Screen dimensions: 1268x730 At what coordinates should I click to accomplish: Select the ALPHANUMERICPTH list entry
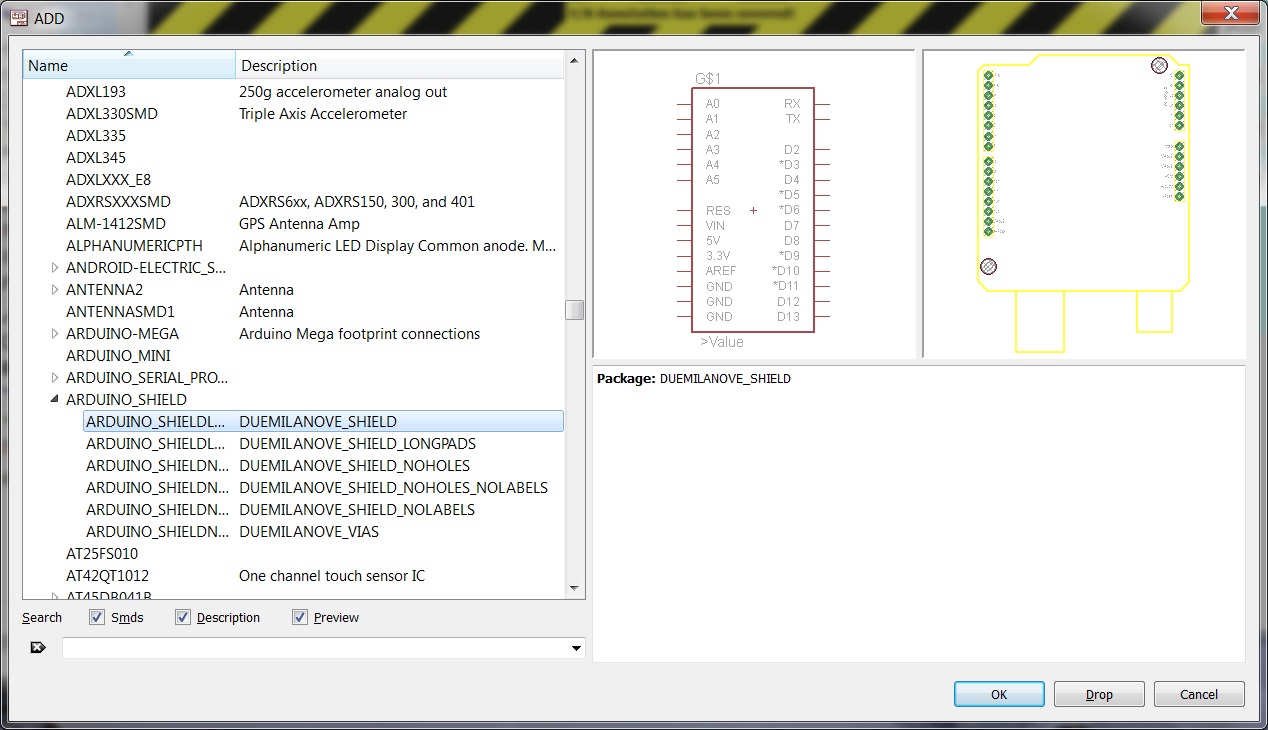(134, 246)
